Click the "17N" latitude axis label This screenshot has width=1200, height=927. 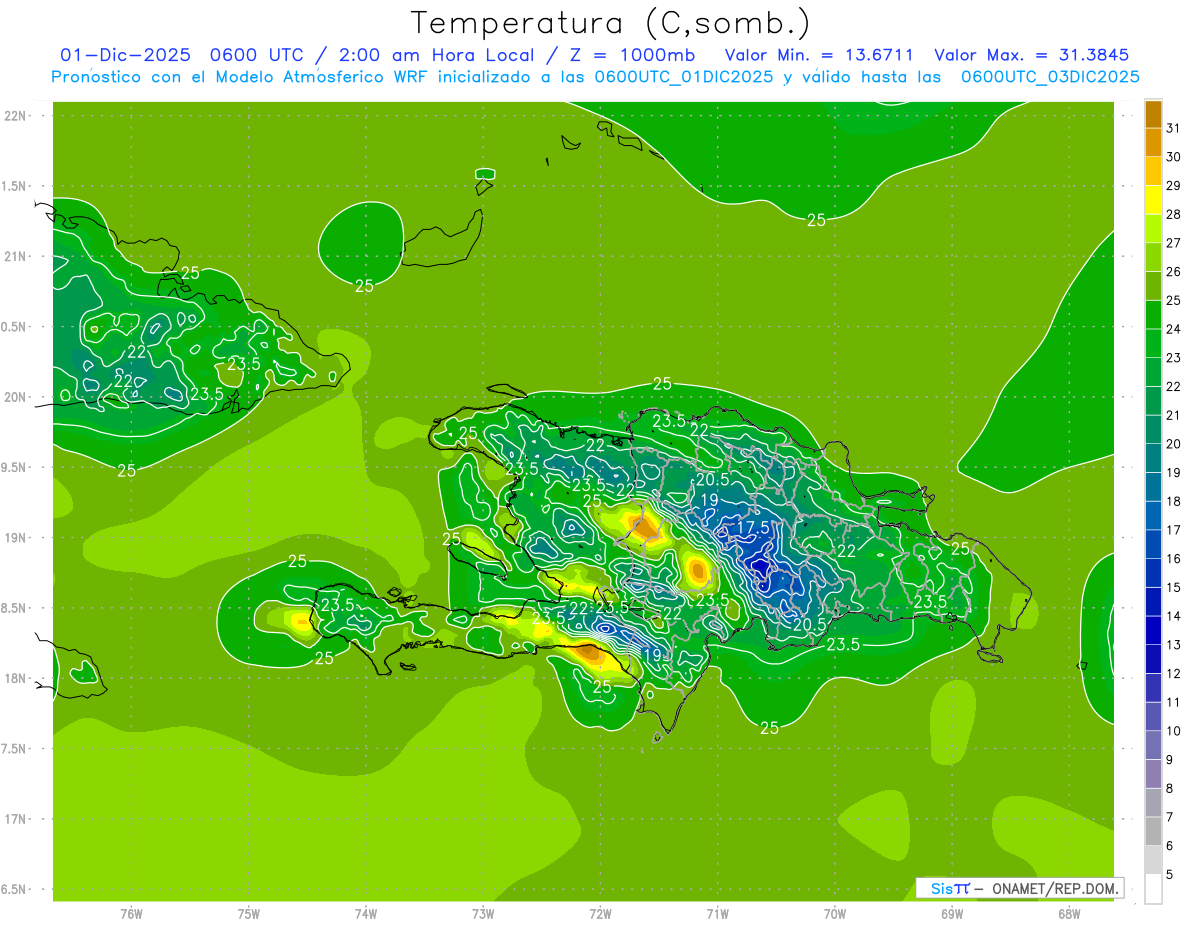(15, 819)
